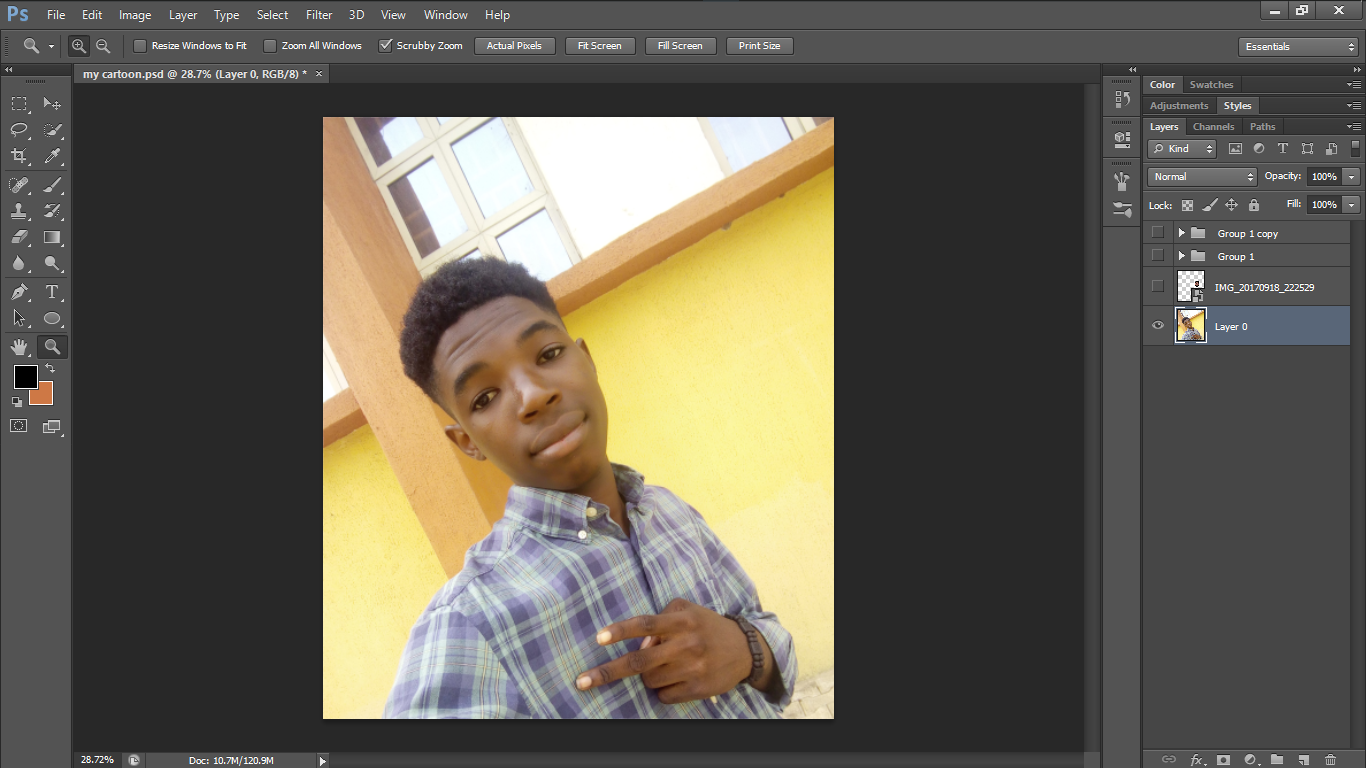Expand the Group 1 copy folder
Image resolution: width=1366 pixels, height=768 pixels.
(1181, 233)
